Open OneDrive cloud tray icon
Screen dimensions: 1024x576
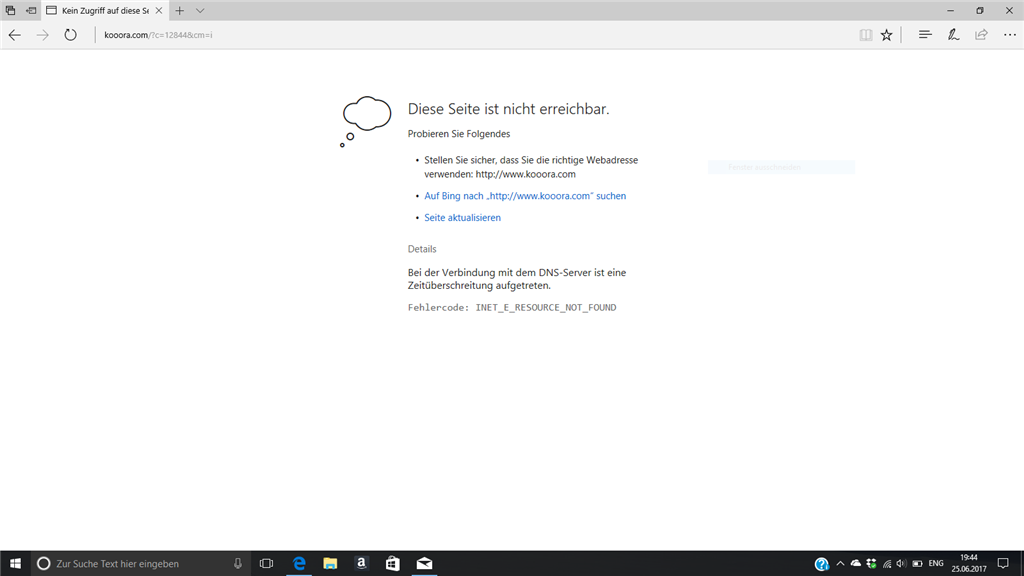tap(856, 564)
